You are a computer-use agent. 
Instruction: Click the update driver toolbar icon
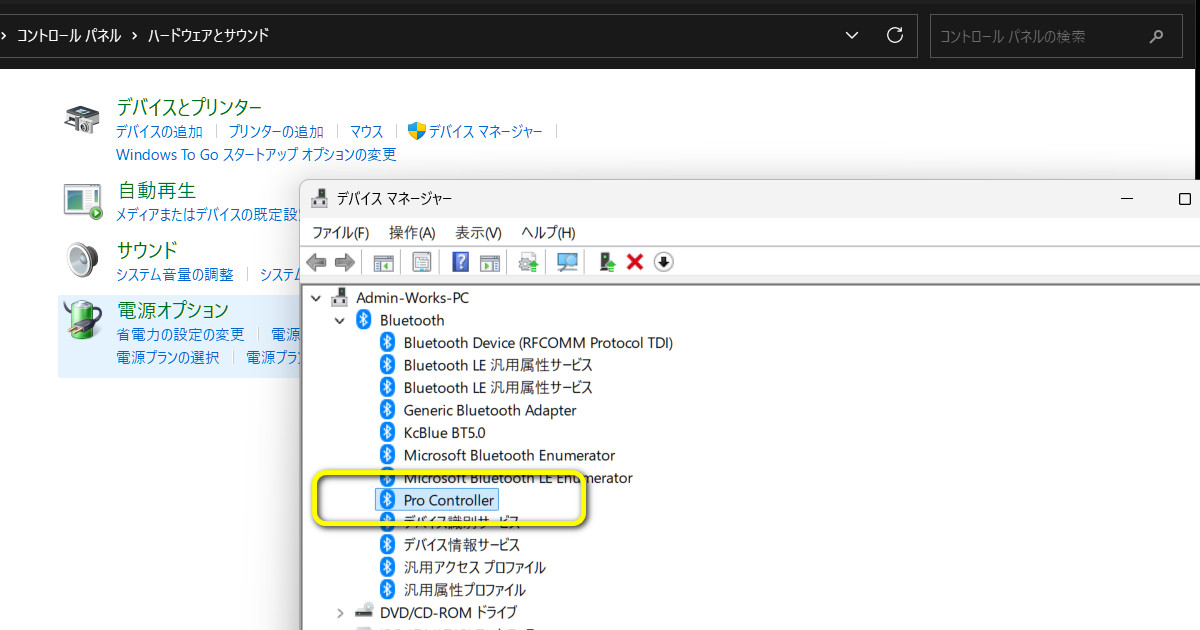[606, 262]
